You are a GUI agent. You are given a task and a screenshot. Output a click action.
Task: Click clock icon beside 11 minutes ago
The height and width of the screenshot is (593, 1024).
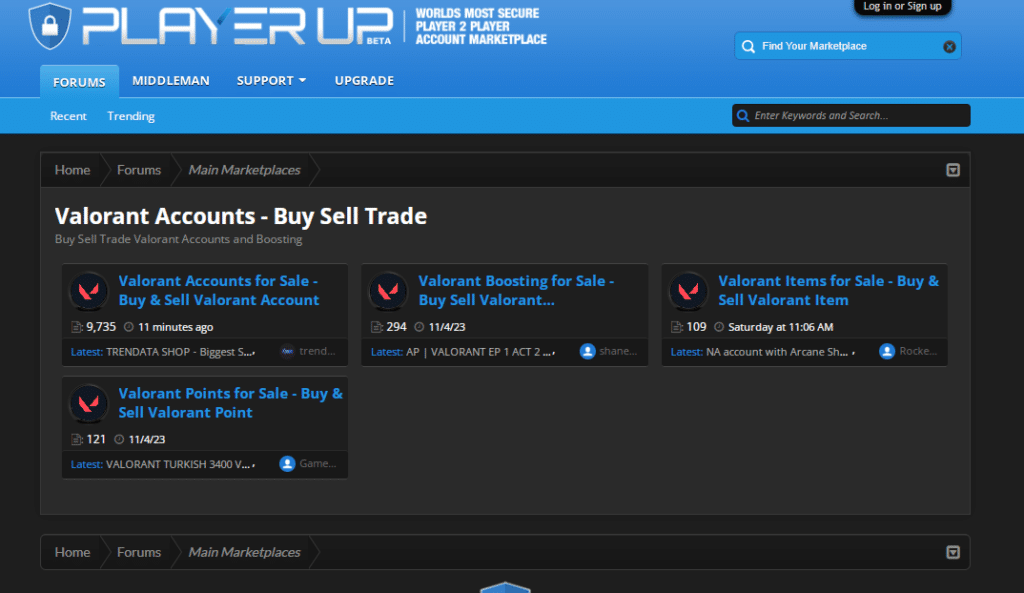pos(129,327)
